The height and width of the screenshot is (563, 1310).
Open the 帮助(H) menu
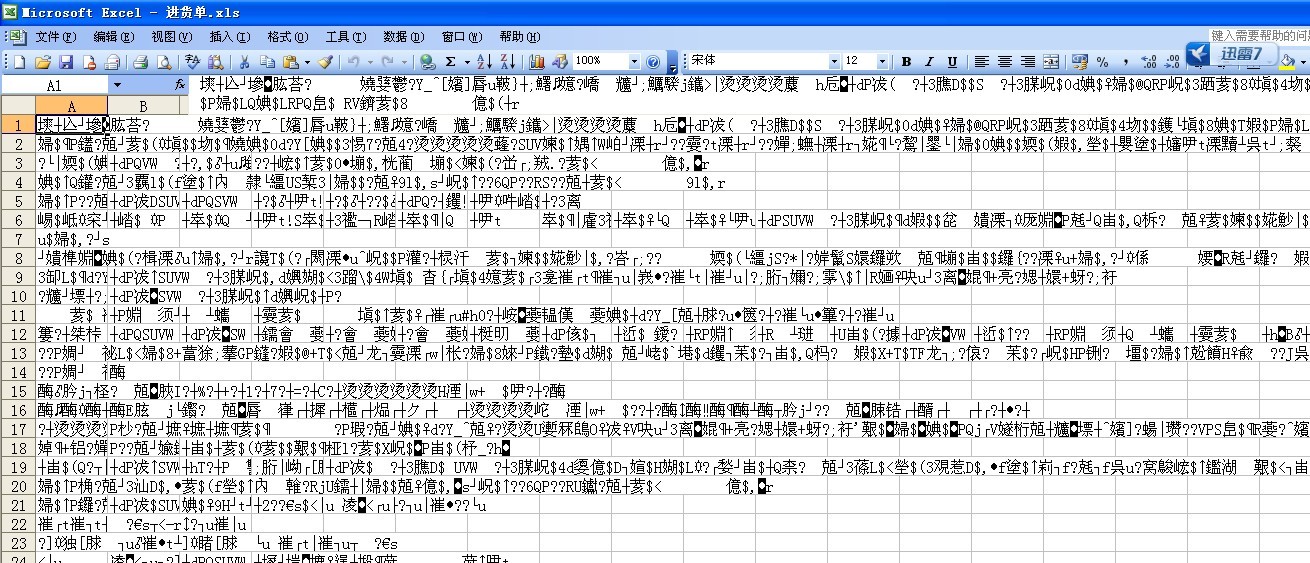[x=519, y=36]
